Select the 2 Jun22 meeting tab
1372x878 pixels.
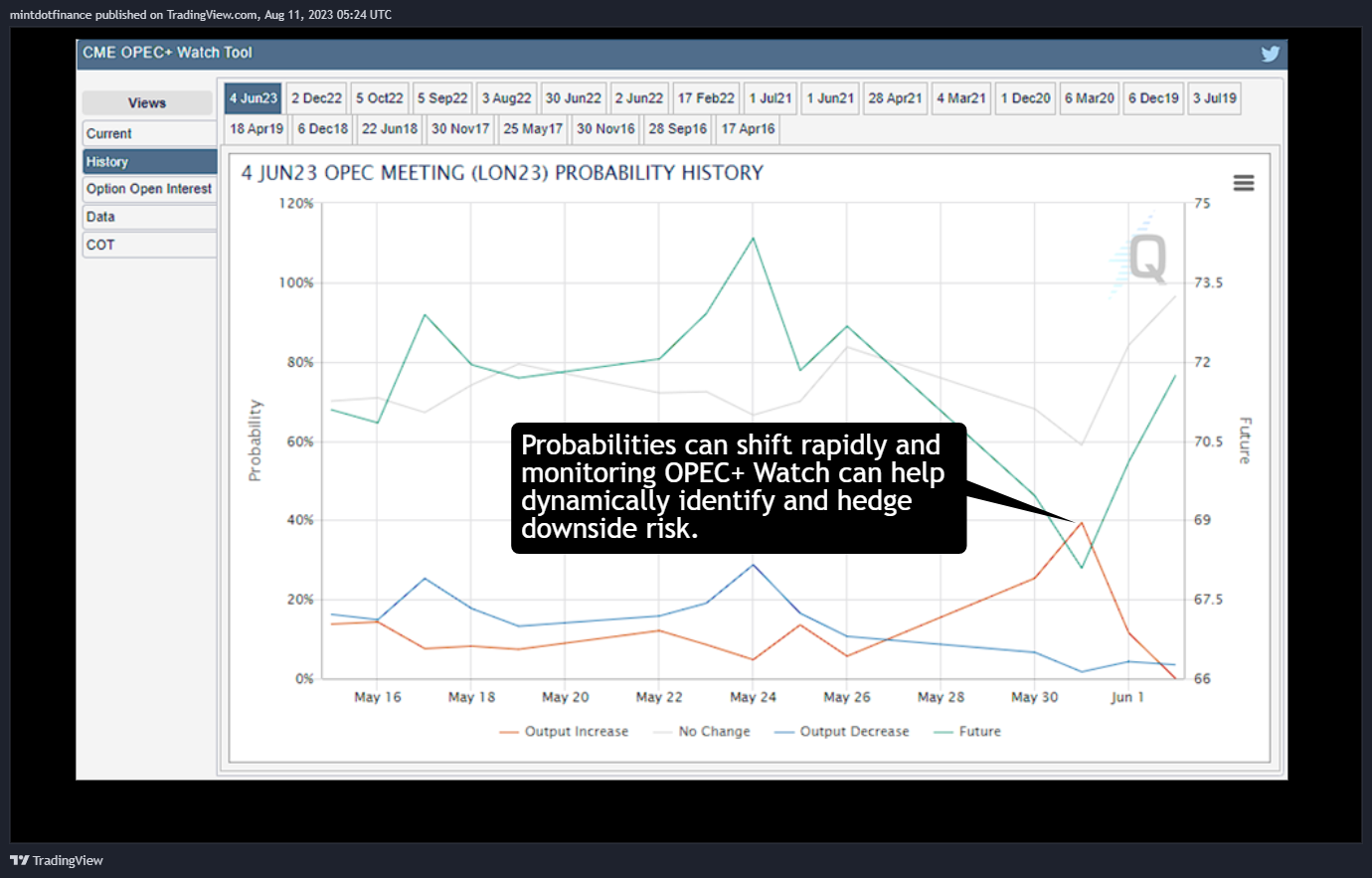point(639,98)
